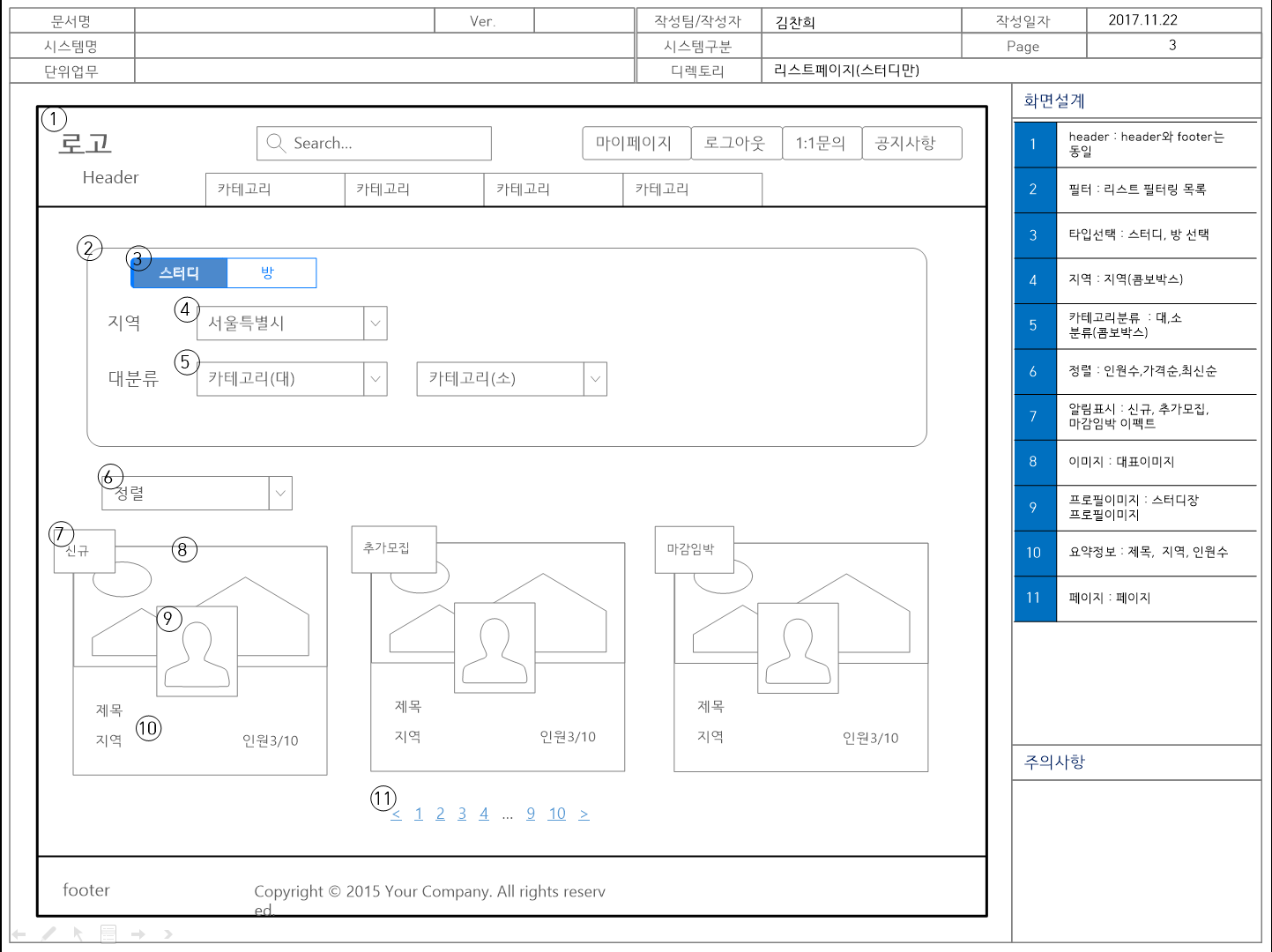Open the 공지사항 button
1272x952 pixels.
(x=911, y=143)
